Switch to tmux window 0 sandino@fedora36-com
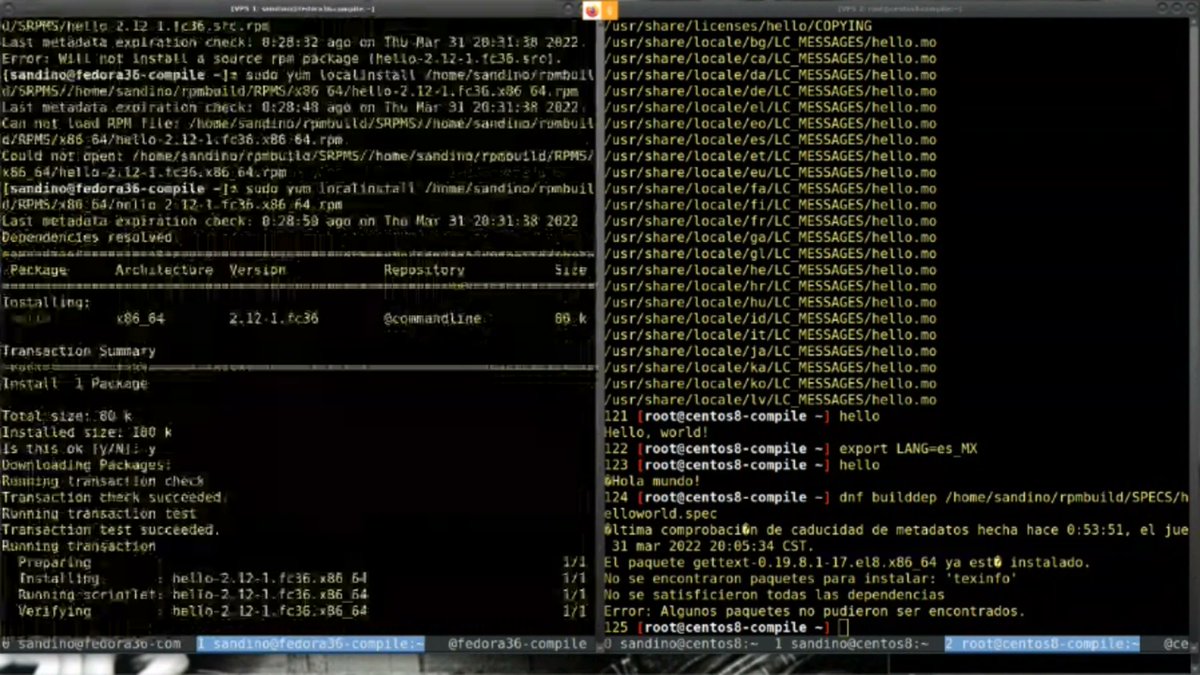This screenshot has height=675, width=1200. point(91,644)
